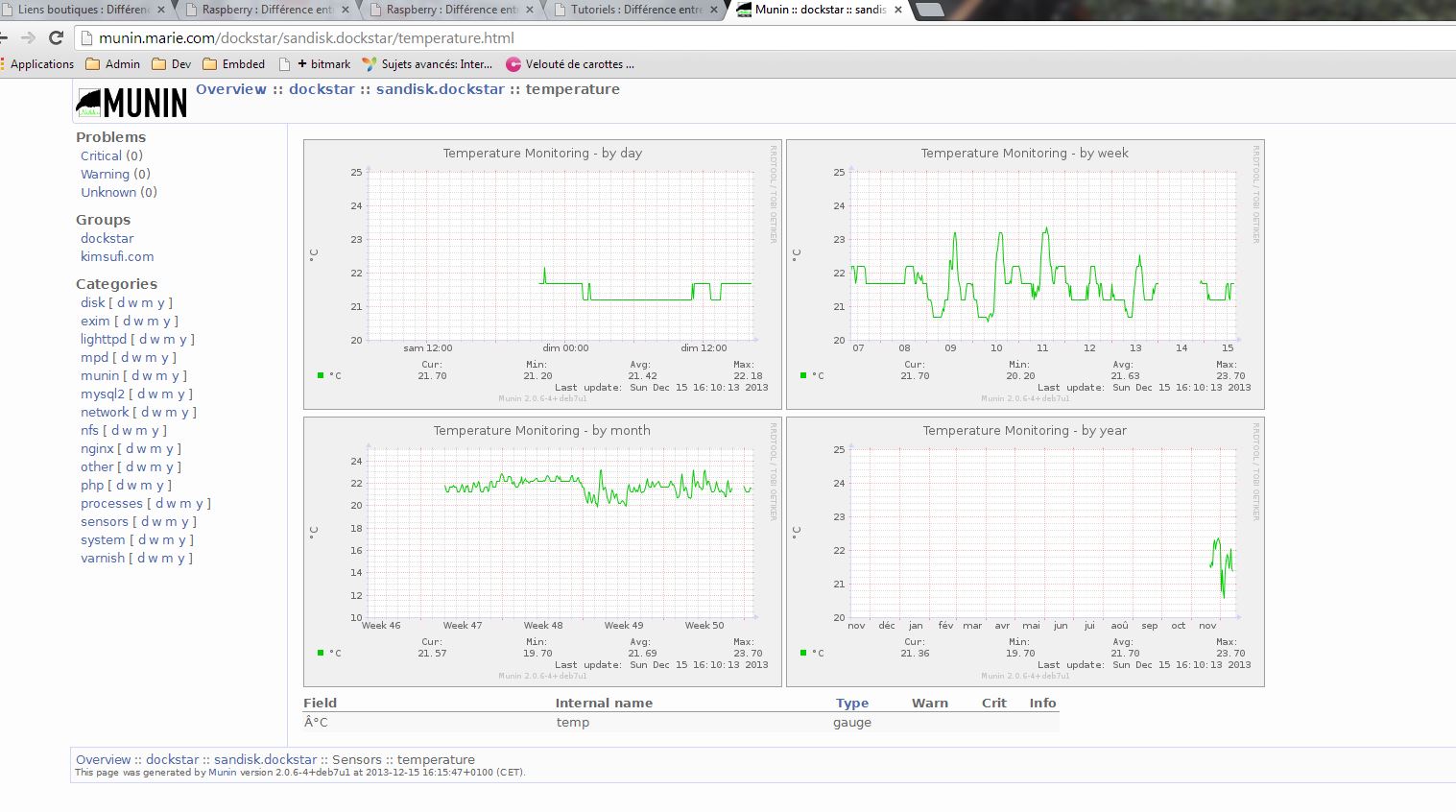This screenshot has height=812, width=1456.
Task: Open the Critical problems link
Action: [x=101, y=155]
